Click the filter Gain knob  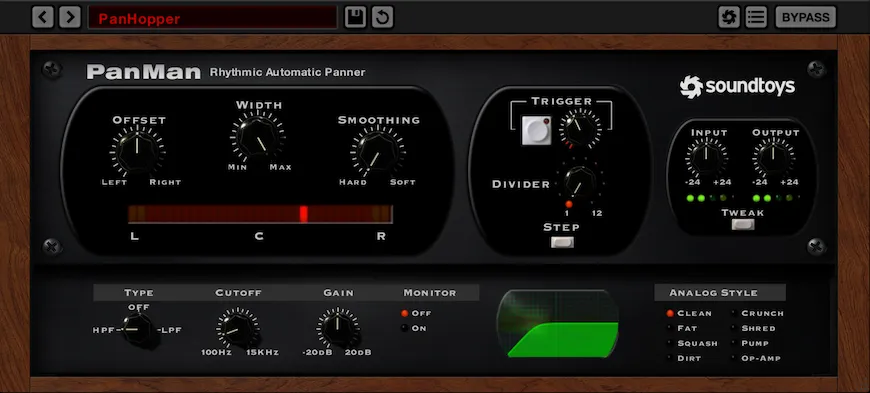click(x=337, y=329)
